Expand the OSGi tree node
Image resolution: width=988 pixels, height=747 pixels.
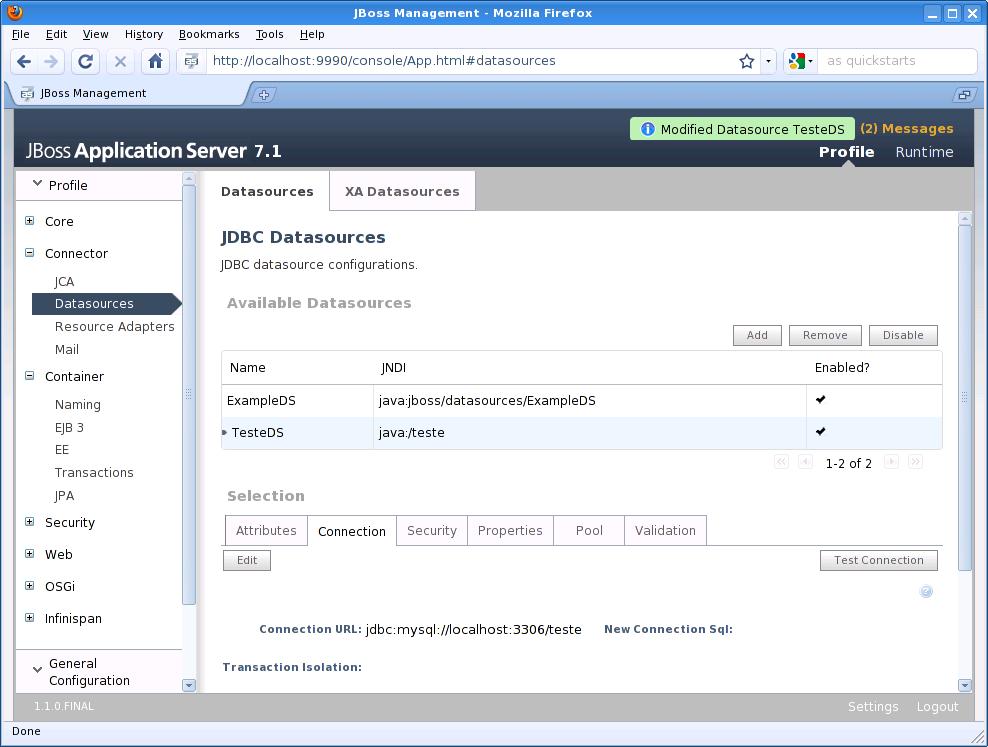[30, 586]
